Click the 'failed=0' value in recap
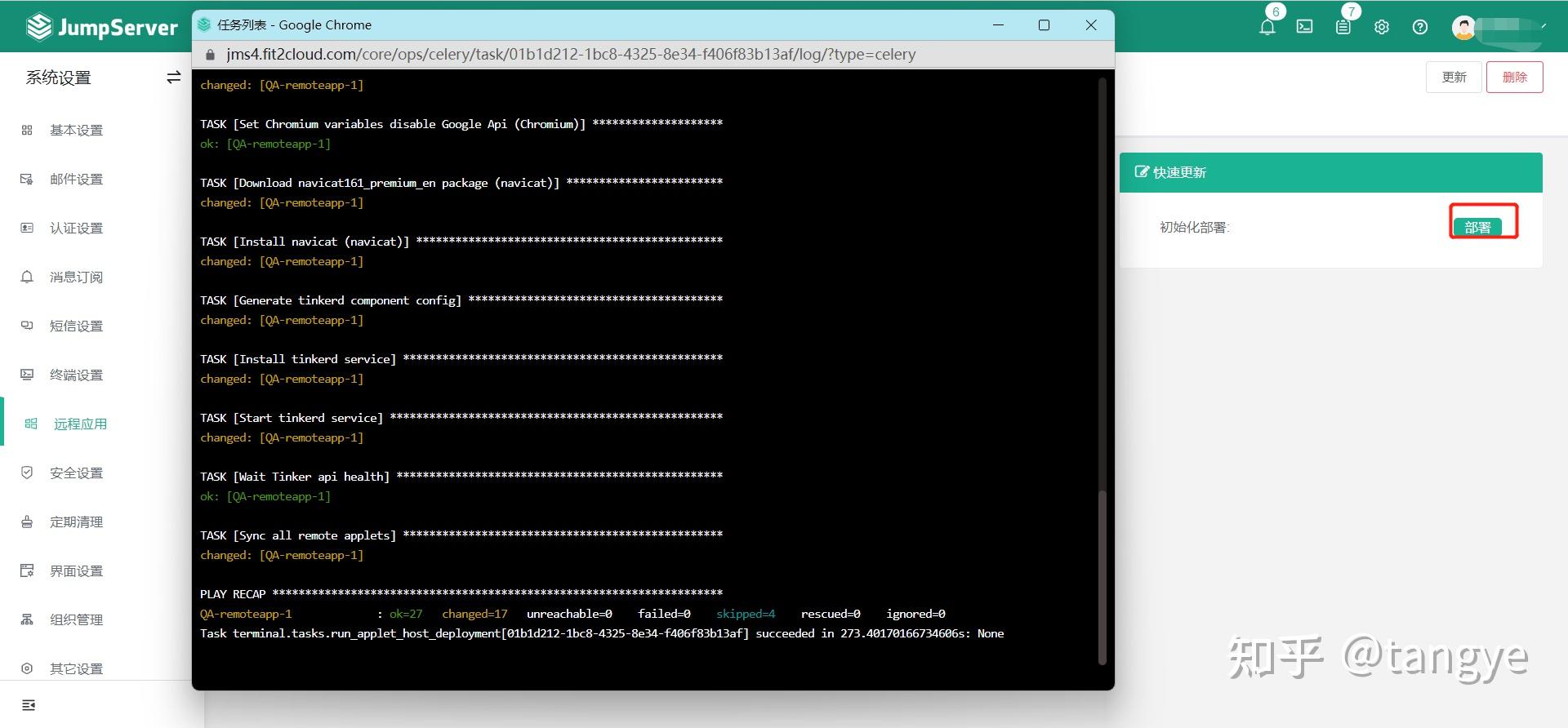Image resolution: width=1568 pixels, height=728 pixels. (x=664, y=614)
